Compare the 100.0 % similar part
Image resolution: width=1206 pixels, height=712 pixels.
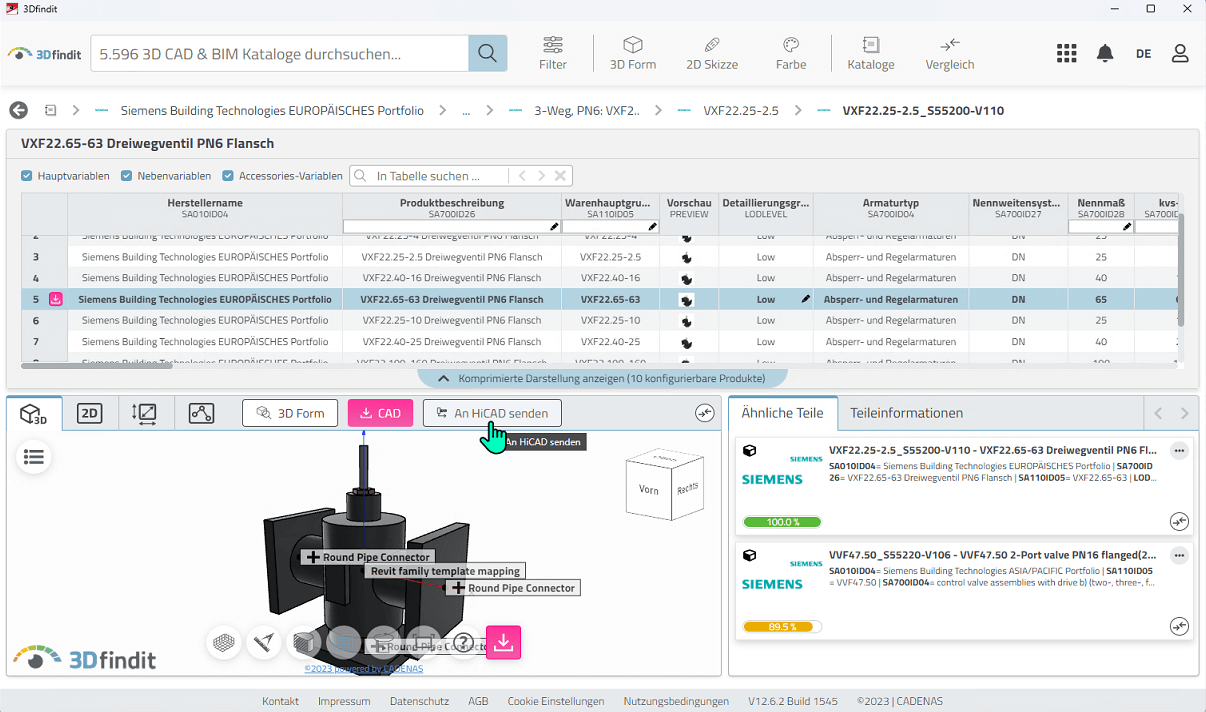coord(1180,521)
